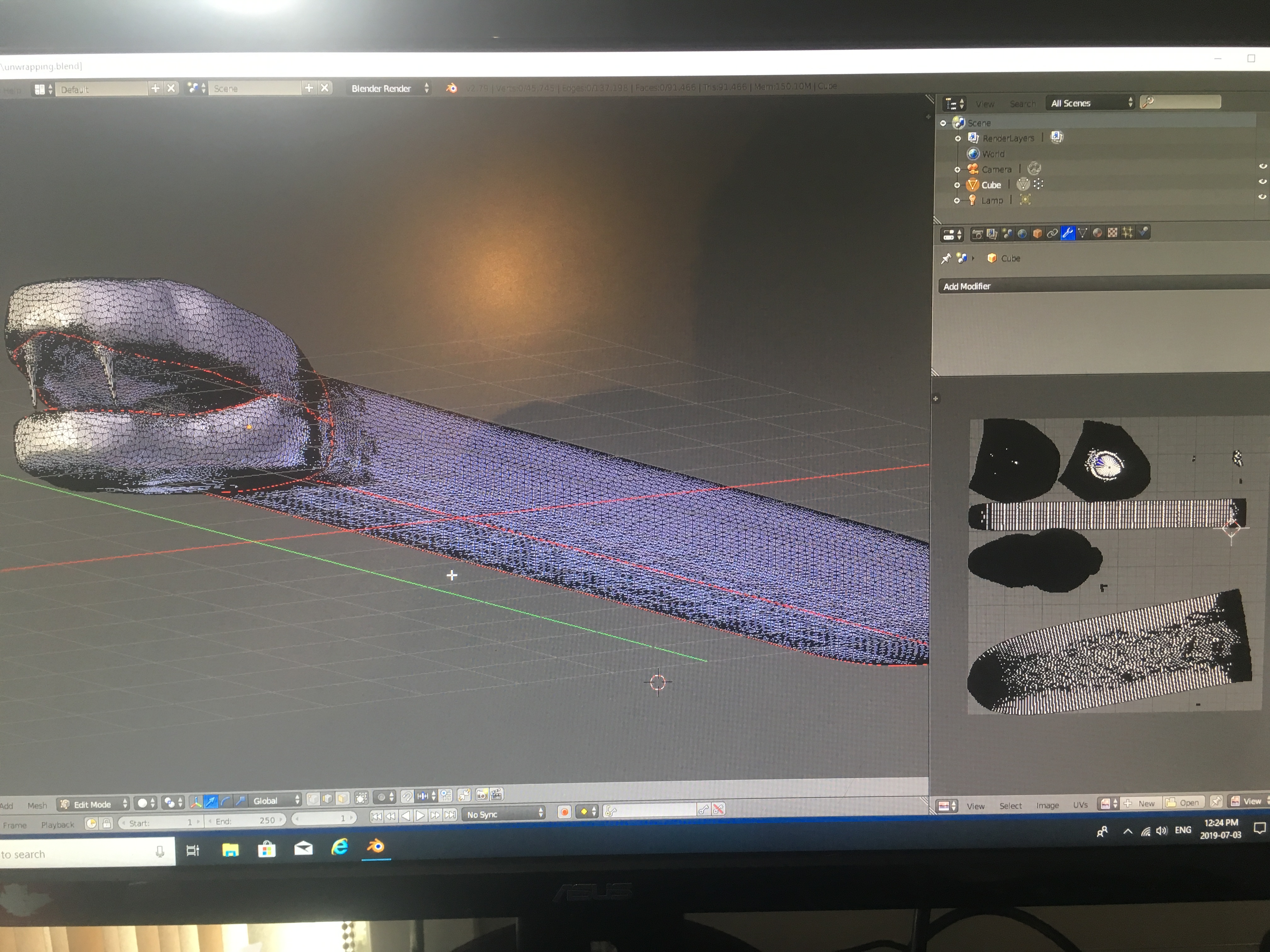The width and height of the screenshot is (1270, 952).
Task: Open the All Scenes display dropdown
Action: click(x=1091, y=103)
